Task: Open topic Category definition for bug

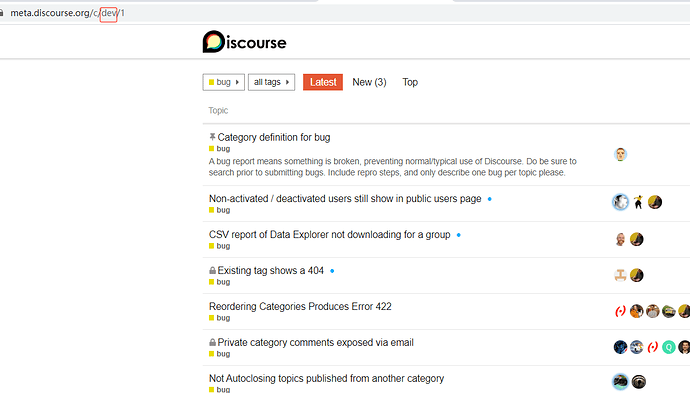Action: tap(274, 137)
